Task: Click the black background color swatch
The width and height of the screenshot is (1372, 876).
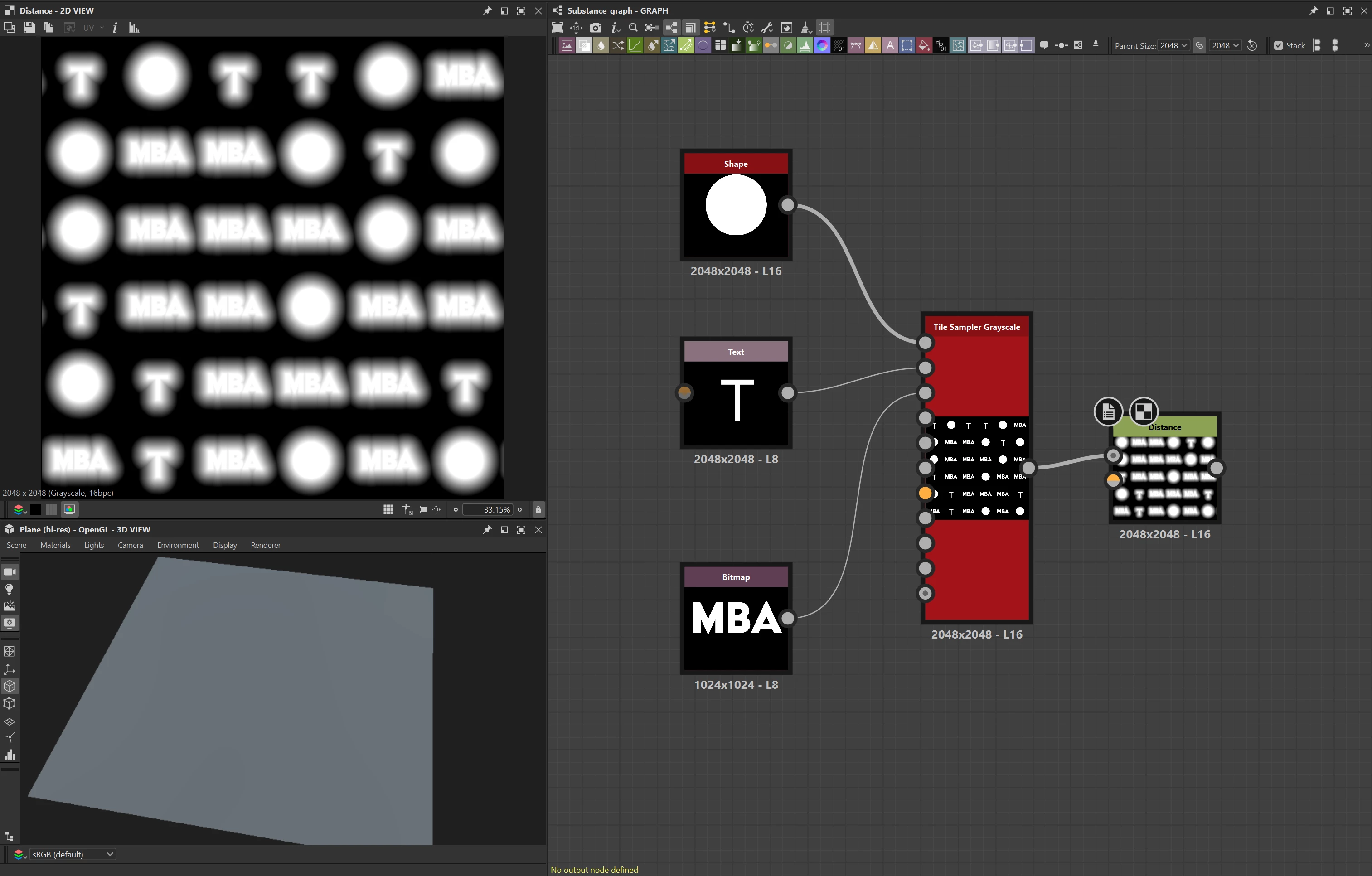Action: click(x=35, y=510)
